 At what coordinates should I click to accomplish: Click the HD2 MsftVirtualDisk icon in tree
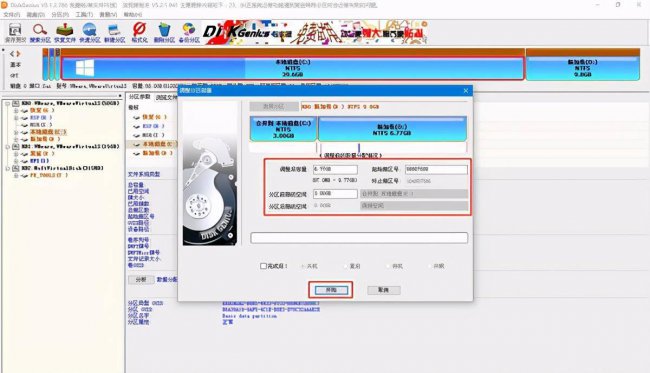[16, 168]
